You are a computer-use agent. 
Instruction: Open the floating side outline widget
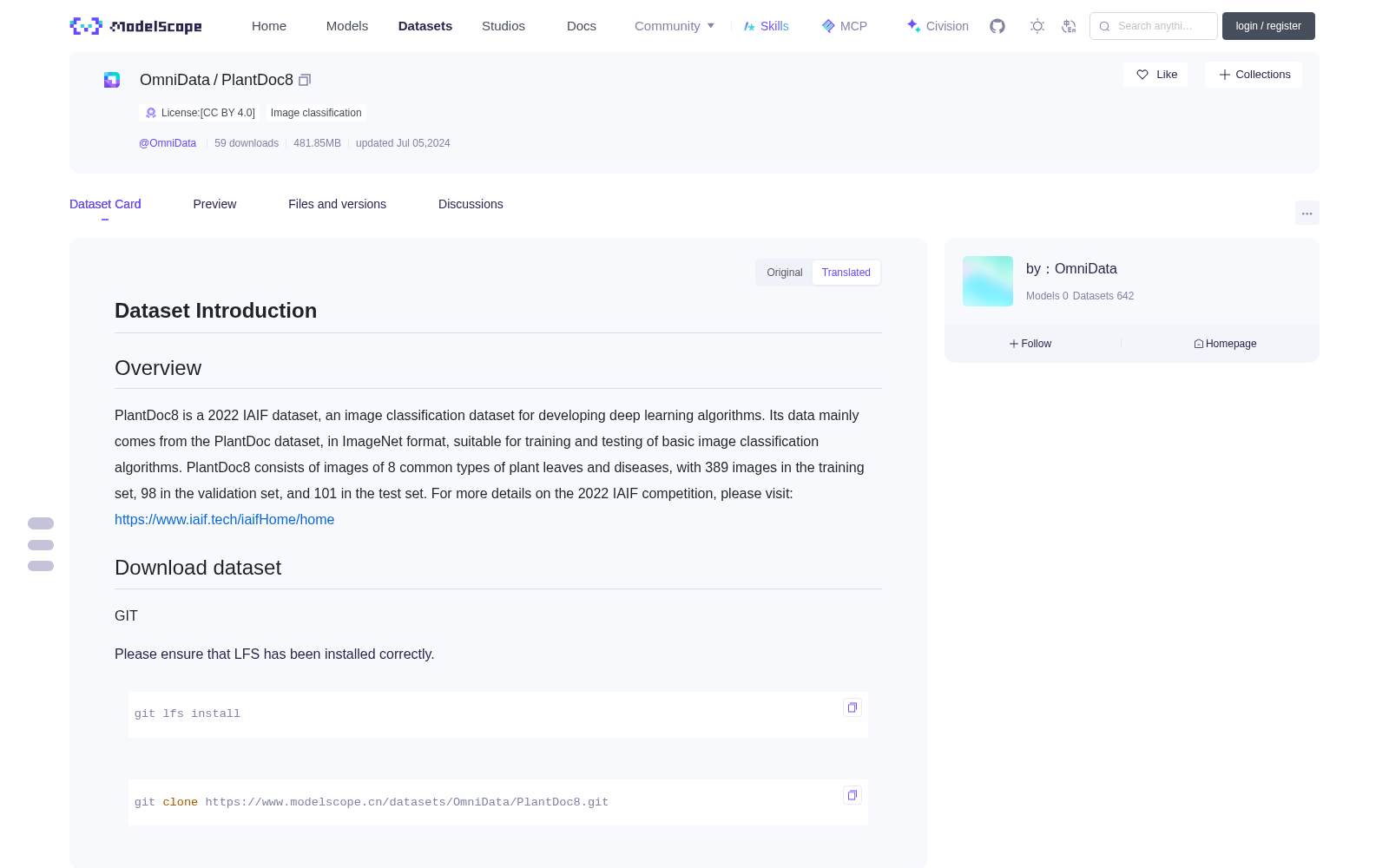point(41,545)
